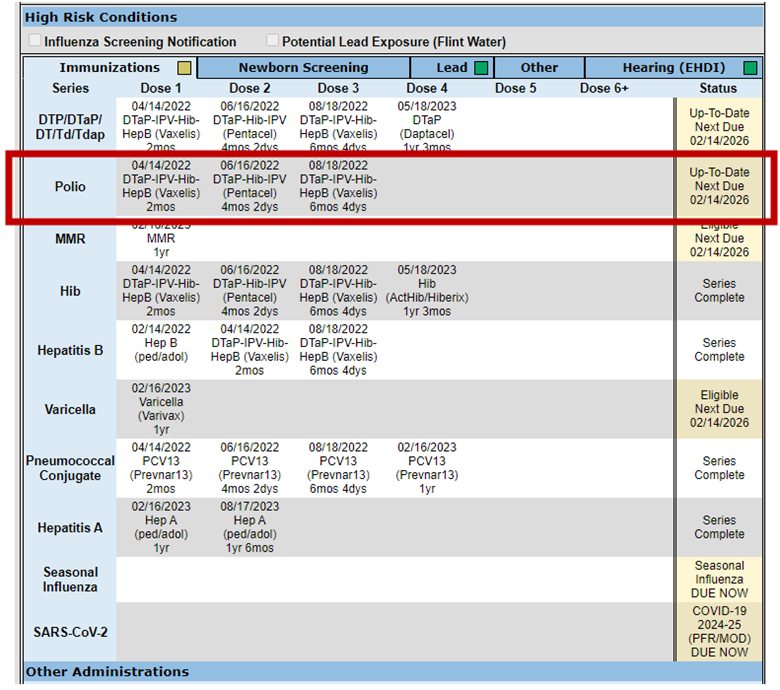This screenshot has width=780, height=690.
Task: Click Hepatitis B Series Complete status cell
Action: [719, 350]
